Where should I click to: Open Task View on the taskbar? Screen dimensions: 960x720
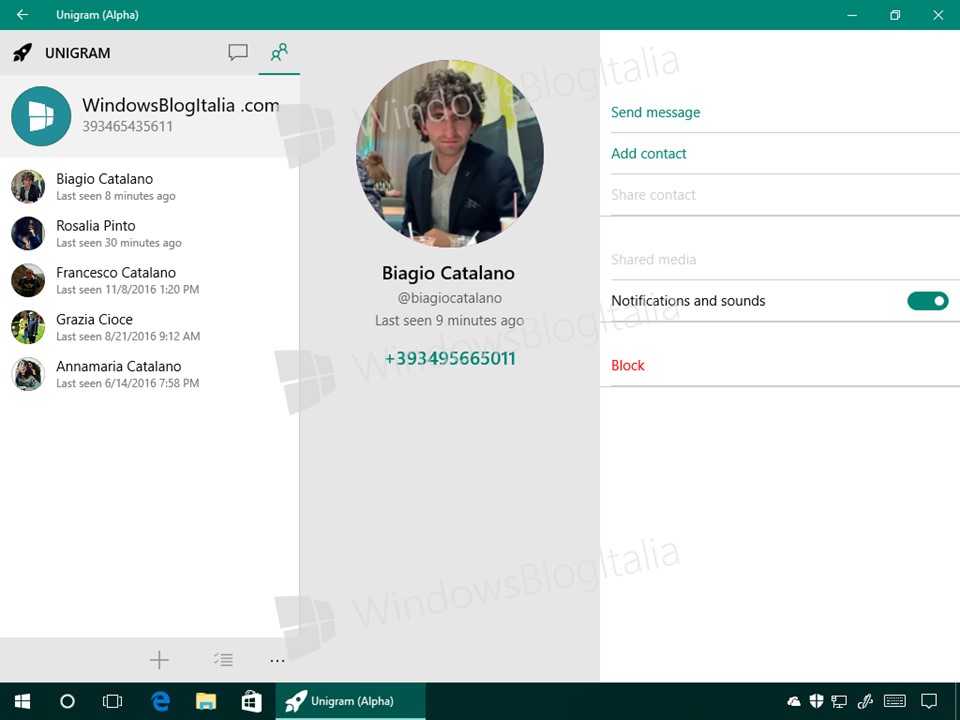click(x=113, y=701)
